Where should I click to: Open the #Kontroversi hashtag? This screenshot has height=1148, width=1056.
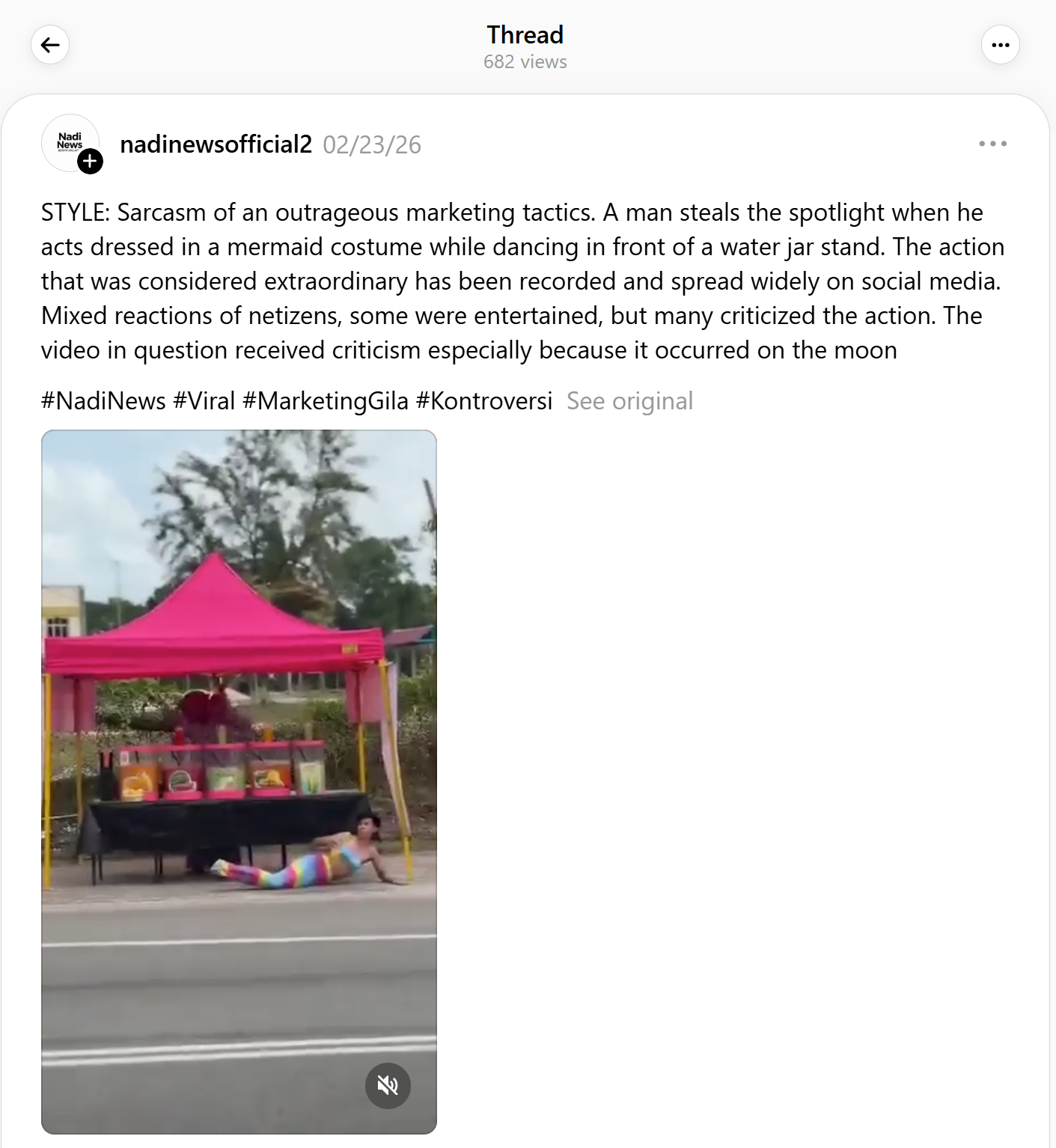tap(484, 401)
